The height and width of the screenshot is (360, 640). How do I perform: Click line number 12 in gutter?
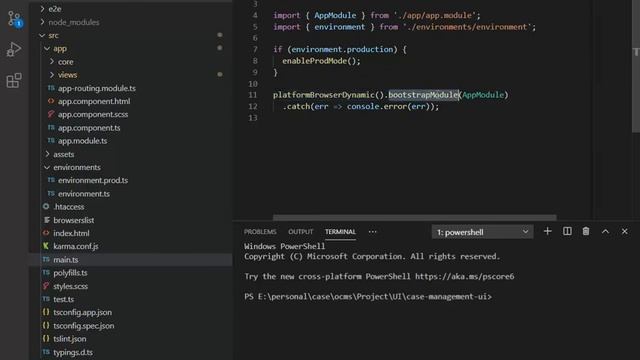coord(253,106)
